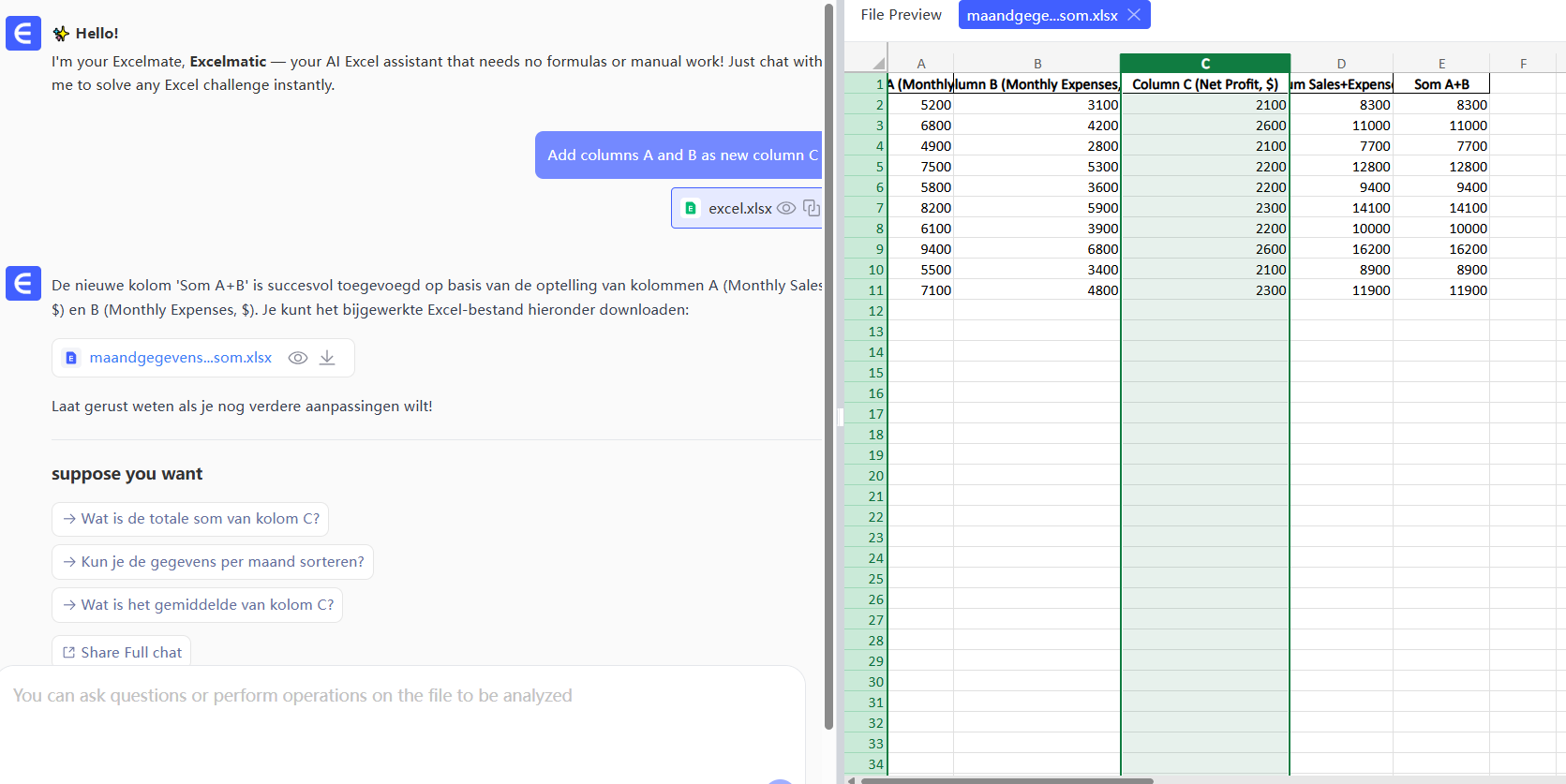
Task: Click Share Full chat button
Action: tap(122, 652)
